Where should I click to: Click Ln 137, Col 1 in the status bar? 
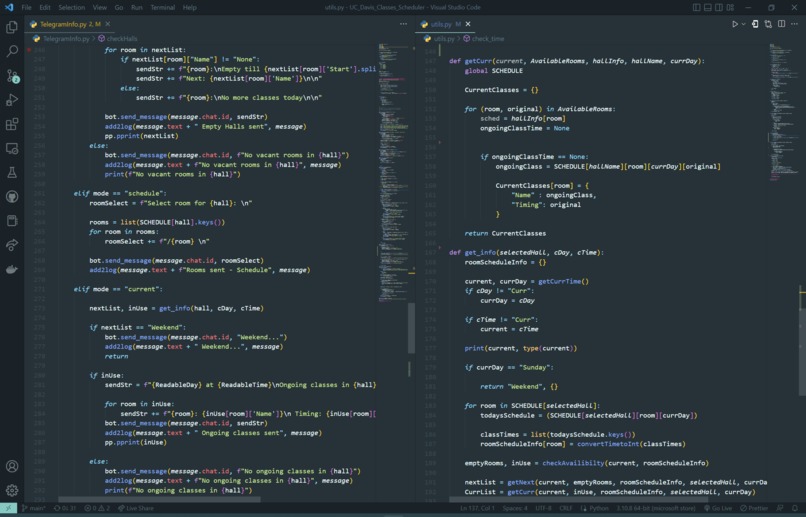pos(477,508)
